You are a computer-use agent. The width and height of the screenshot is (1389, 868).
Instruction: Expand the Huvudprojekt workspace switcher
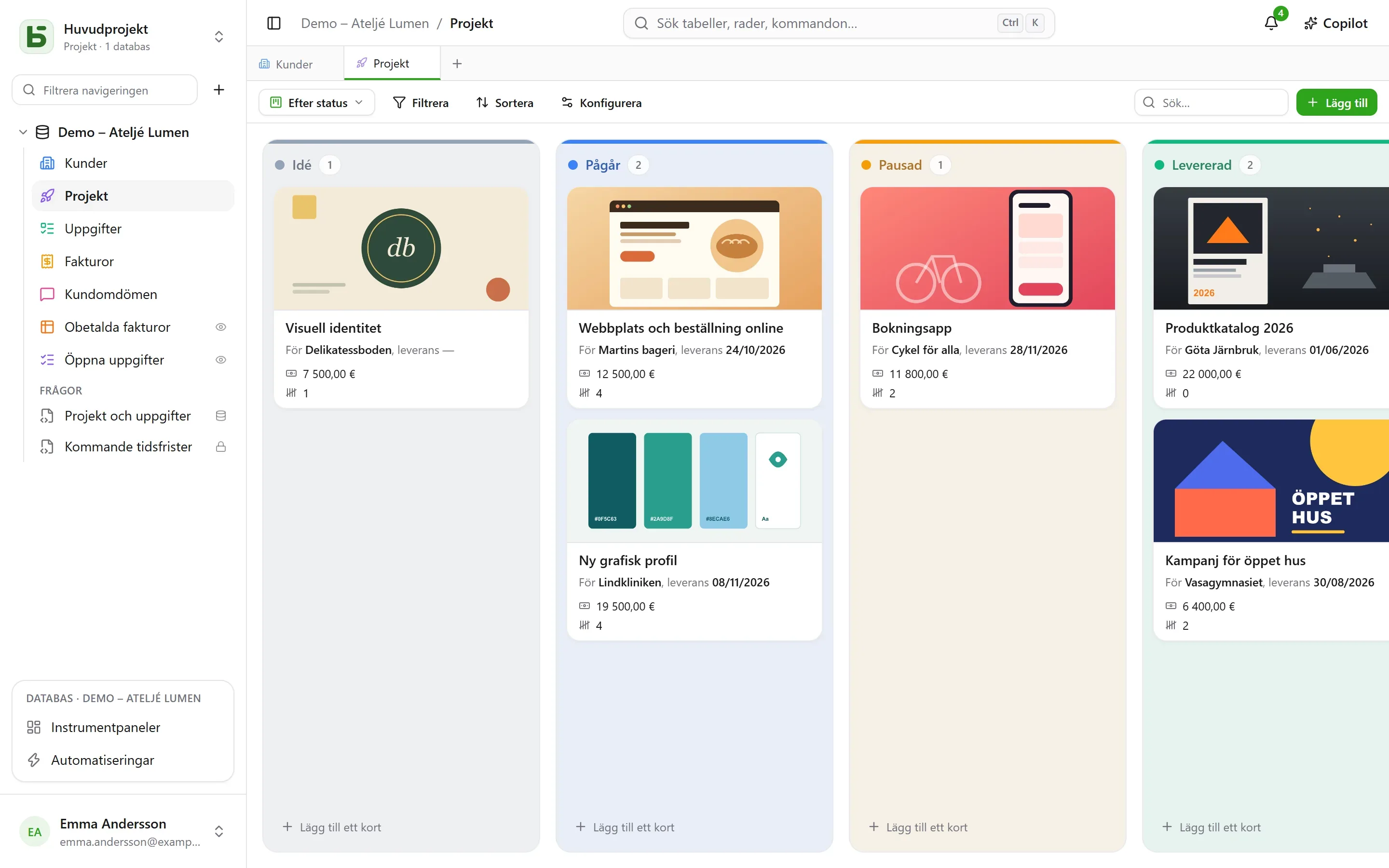218,36
